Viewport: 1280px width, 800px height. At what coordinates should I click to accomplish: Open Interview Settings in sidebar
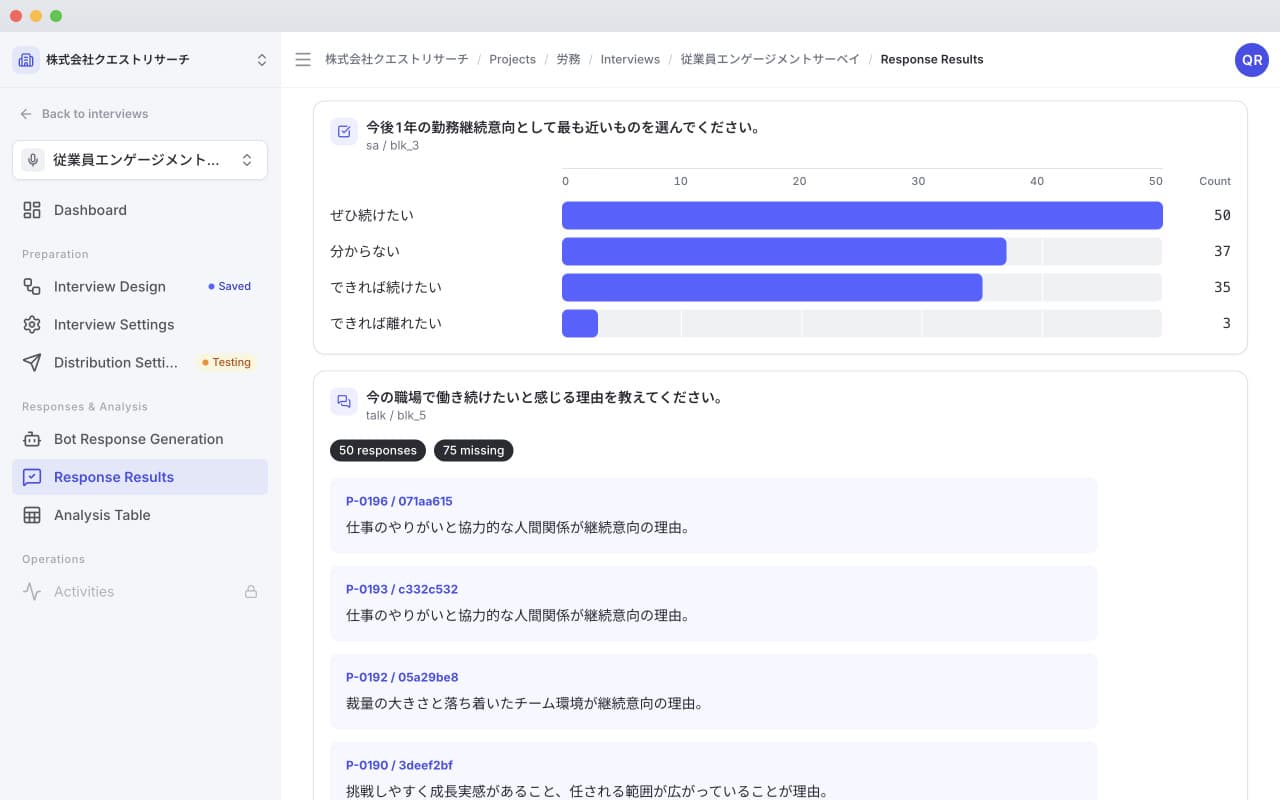point(140,324)
